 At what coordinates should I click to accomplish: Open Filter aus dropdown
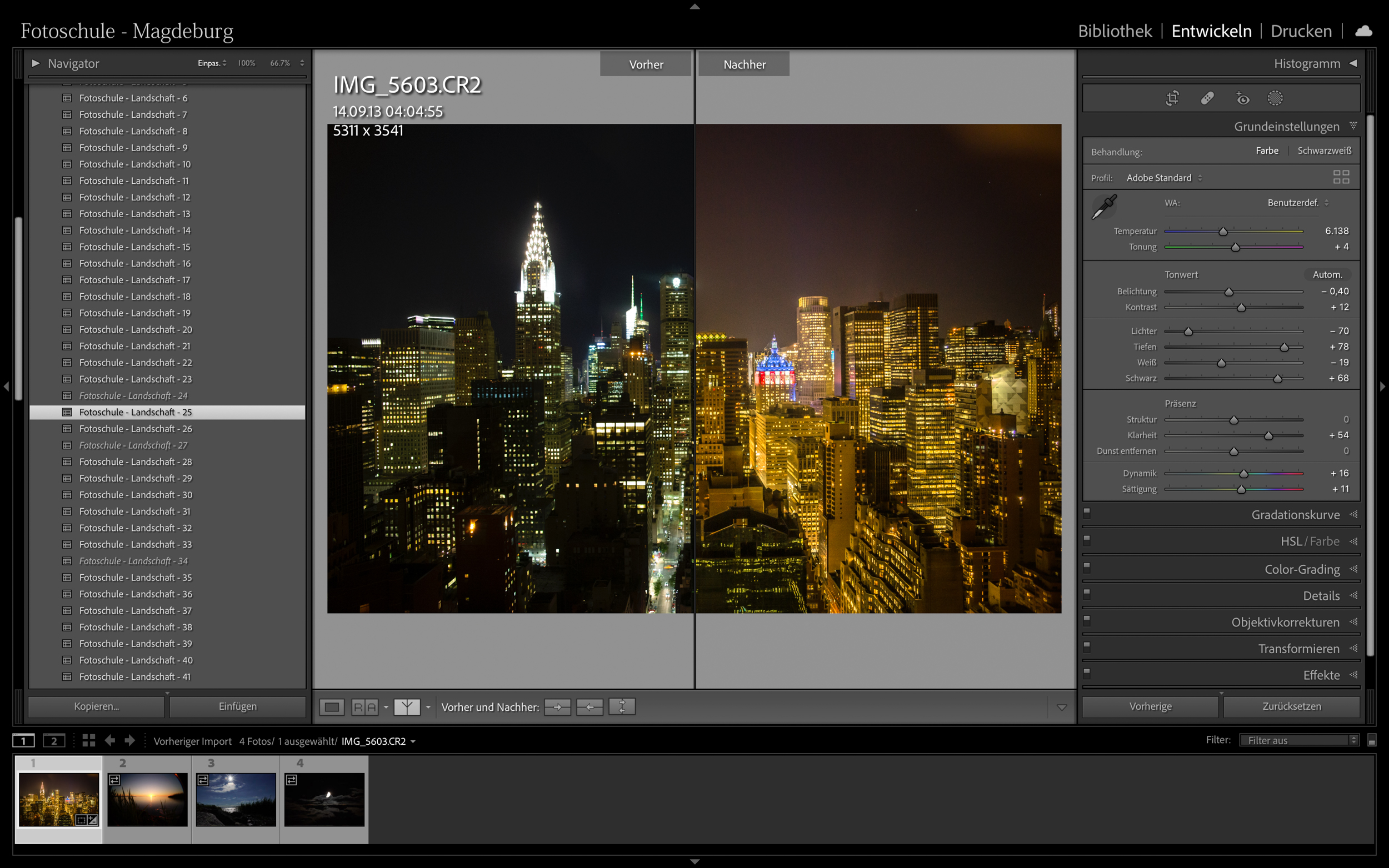tap(1299, 740)
